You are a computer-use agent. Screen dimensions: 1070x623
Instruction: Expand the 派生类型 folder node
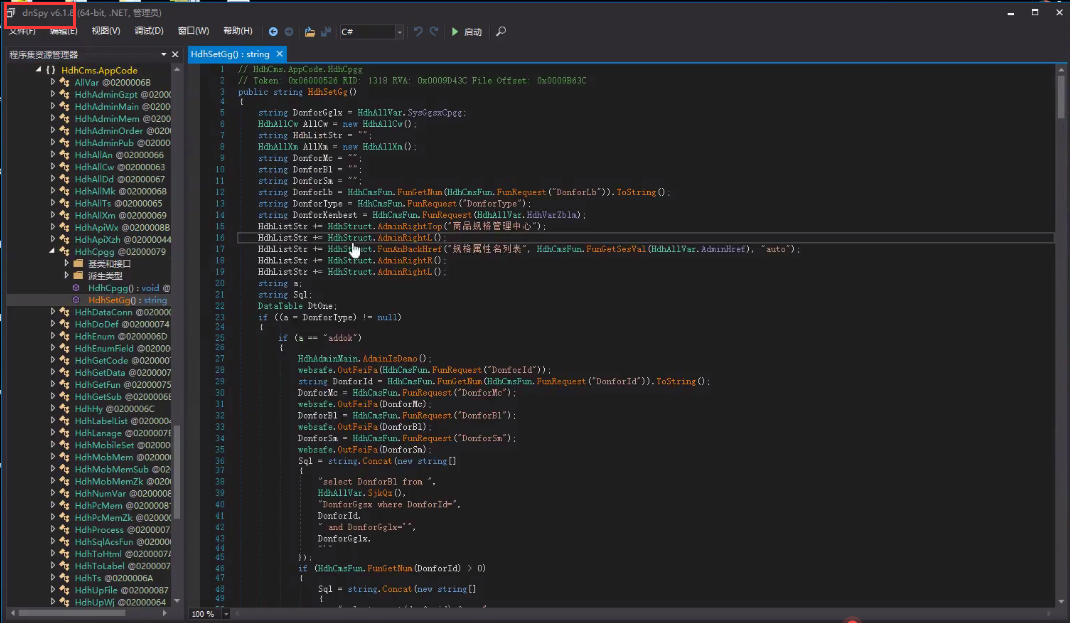[67, 276]
